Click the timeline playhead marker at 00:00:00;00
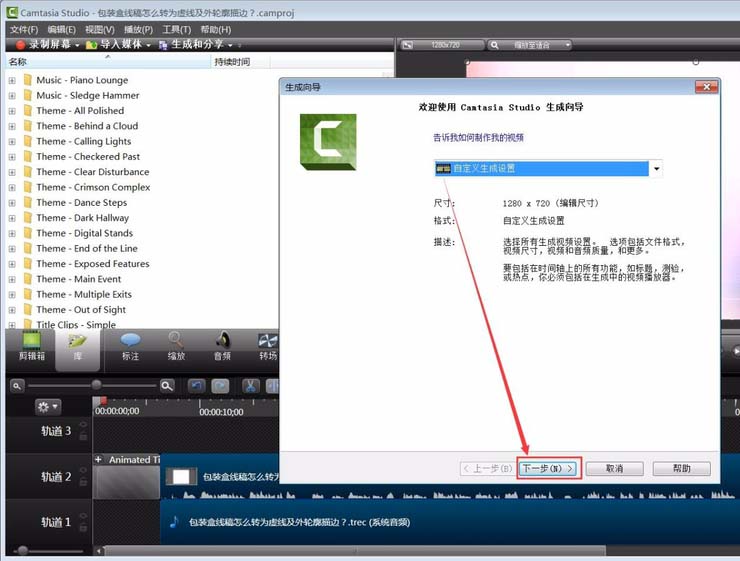 coord(101,402)
